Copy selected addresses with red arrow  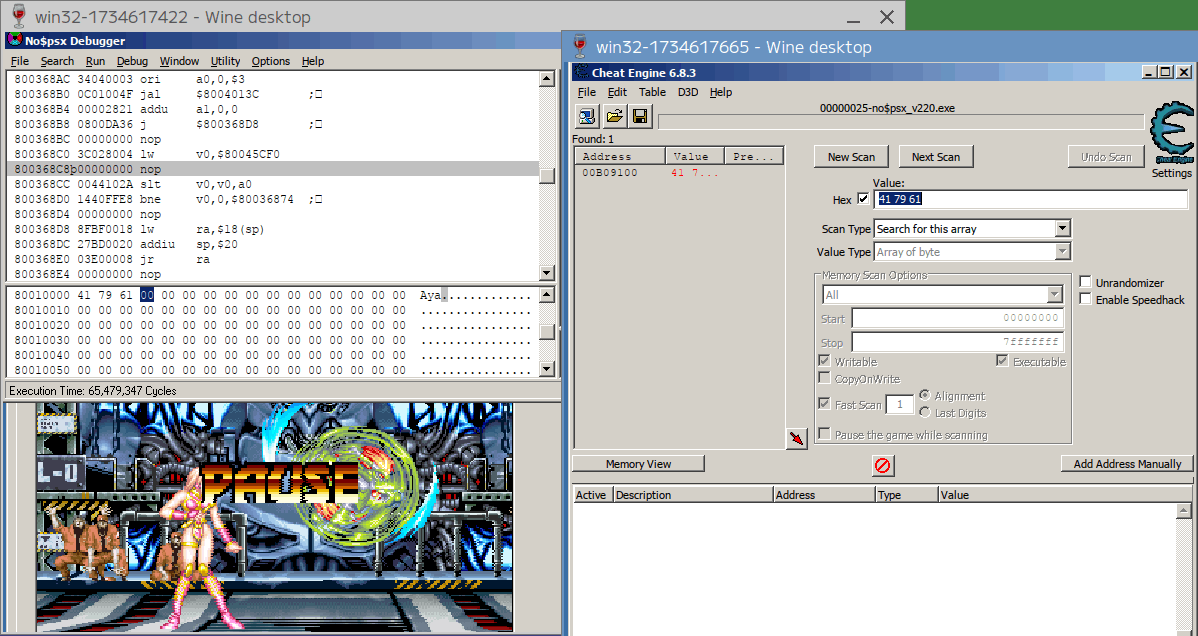pyautogui.click(x=797, y=438)
